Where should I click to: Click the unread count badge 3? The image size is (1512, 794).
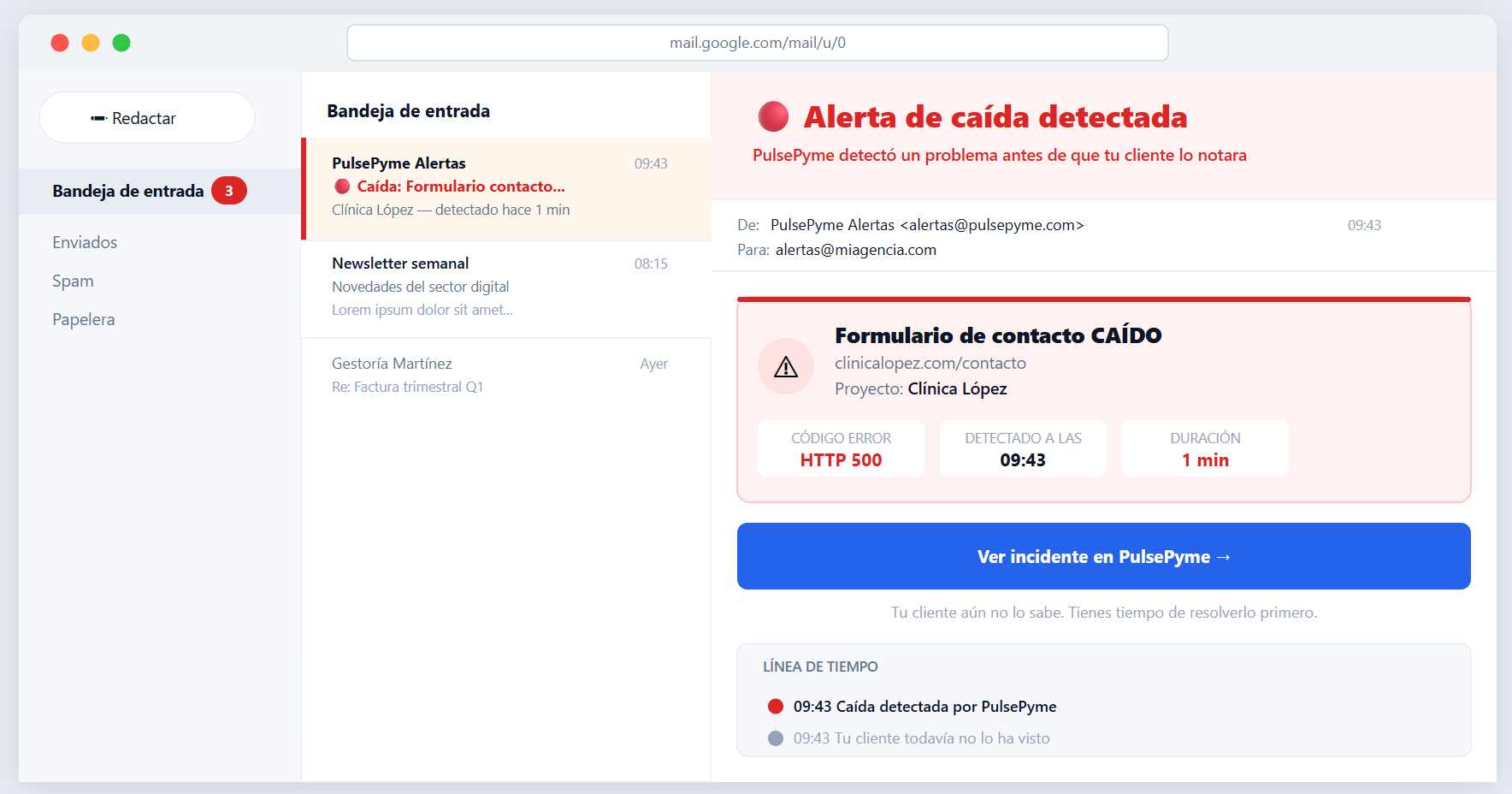point(229,191)
